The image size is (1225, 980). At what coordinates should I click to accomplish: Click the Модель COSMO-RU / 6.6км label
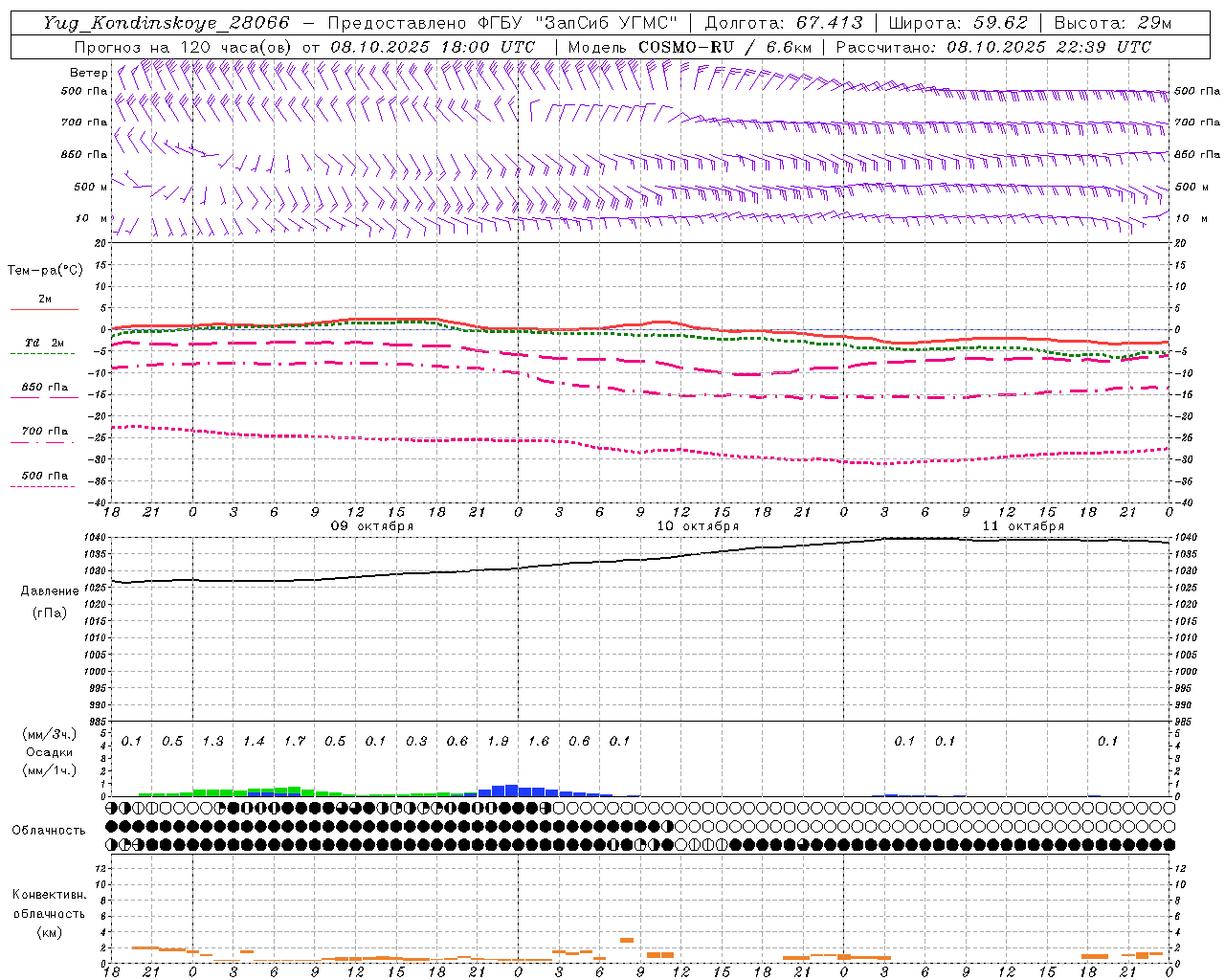pos(690,47)
